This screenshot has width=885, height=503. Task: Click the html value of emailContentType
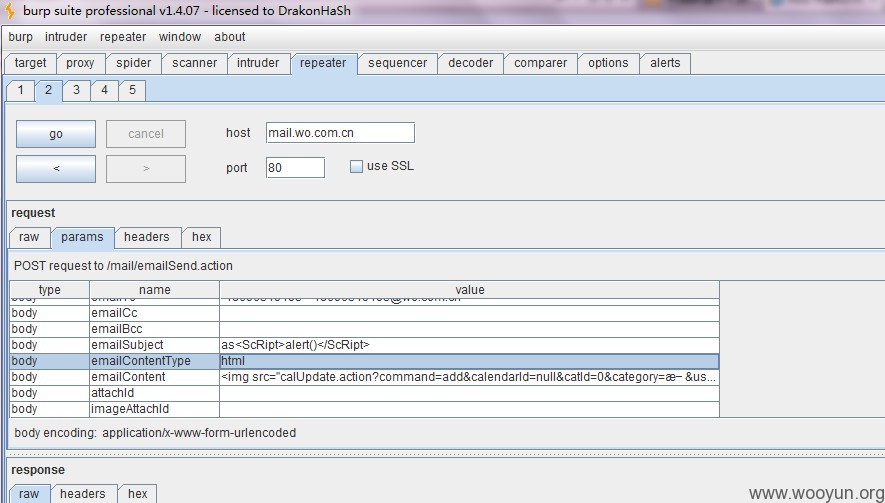[470, 361]
